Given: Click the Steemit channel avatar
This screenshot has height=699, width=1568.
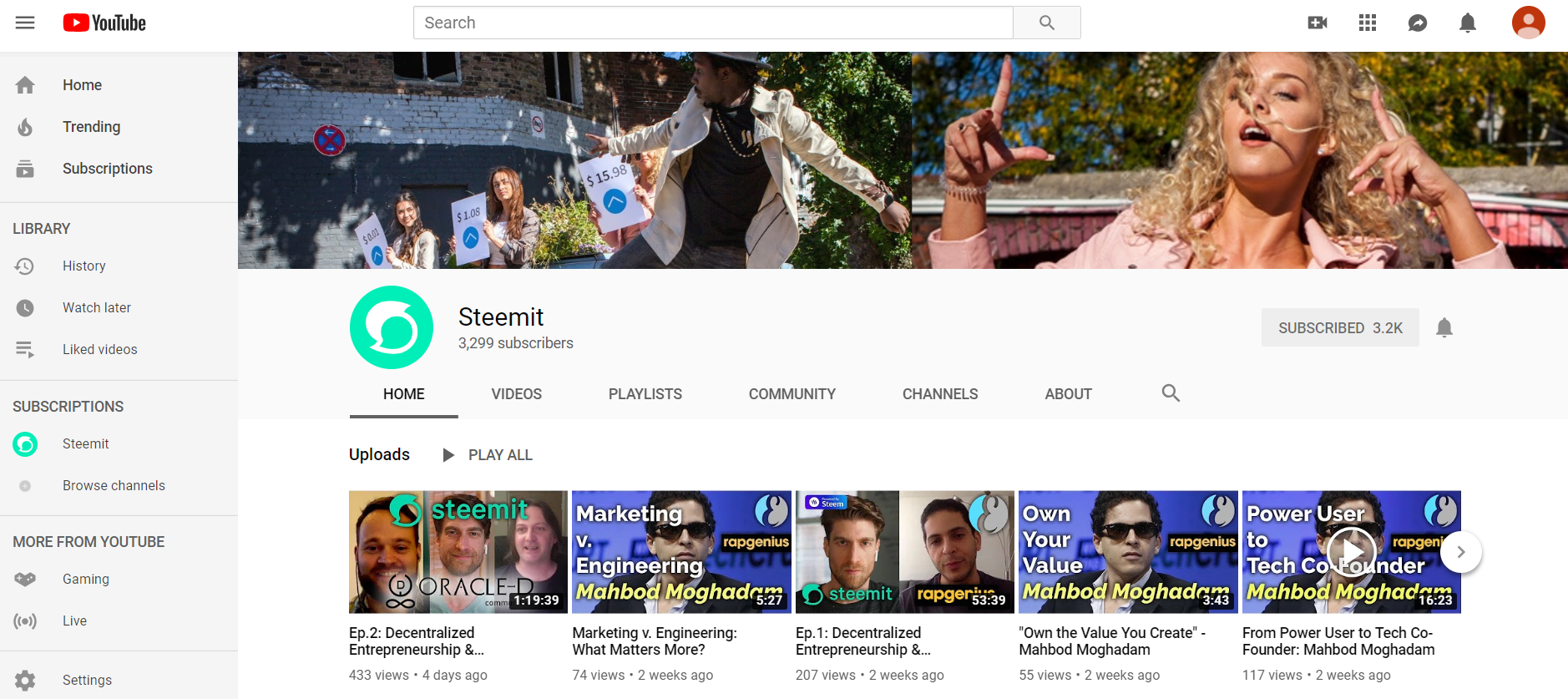Looking at the screenshot, I should pyautogui.click(x=392, y=327).
